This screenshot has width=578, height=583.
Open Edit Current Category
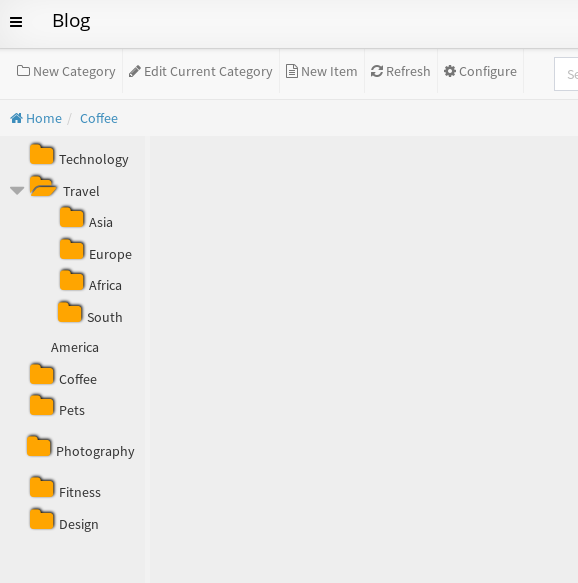[201, 71]
